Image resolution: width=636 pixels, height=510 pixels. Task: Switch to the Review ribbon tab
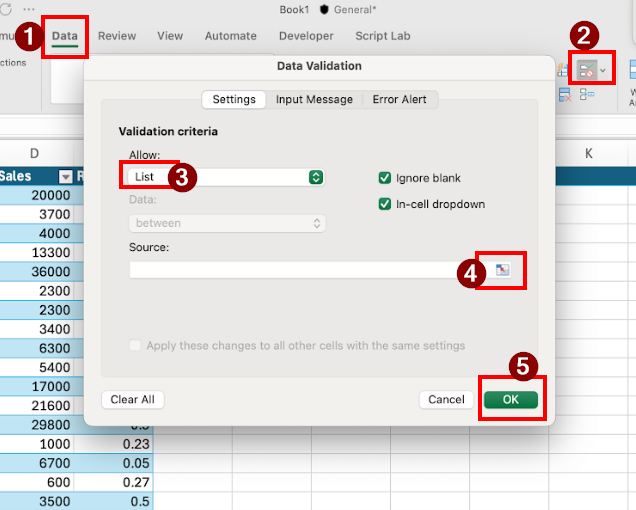point(117,36)
